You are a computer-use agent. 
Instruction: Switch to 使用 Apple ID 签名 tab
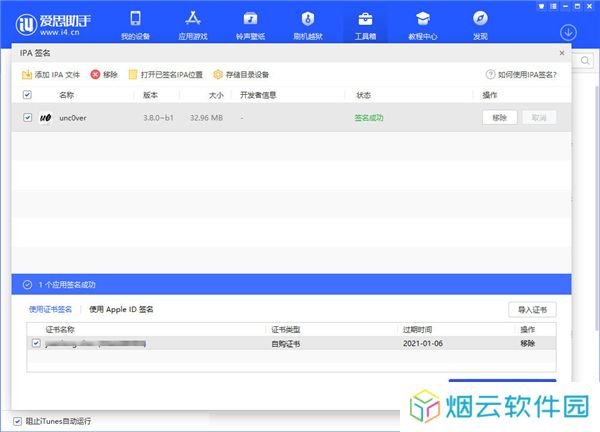point(121,310)
